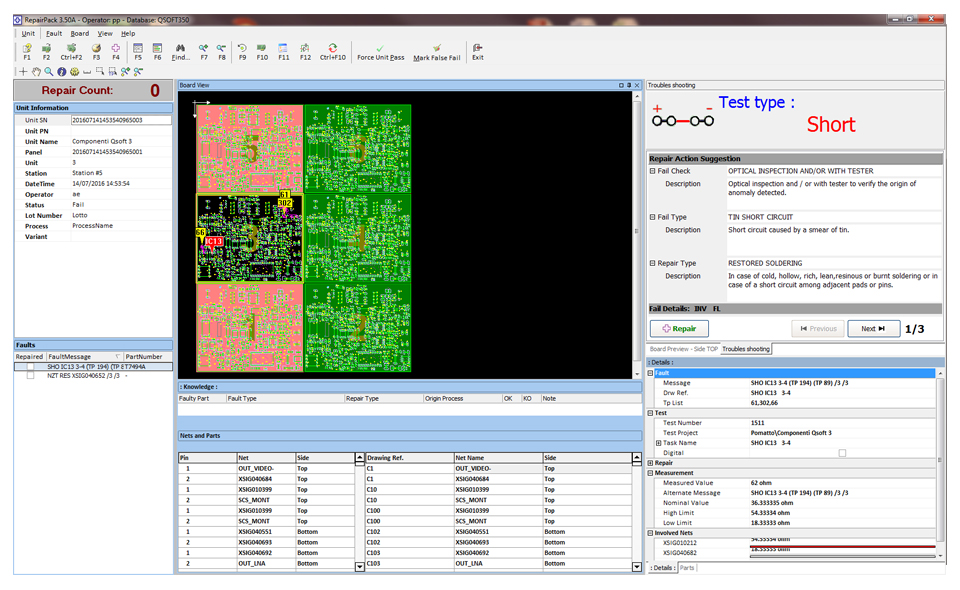
Task: Expand the Repair section in Details
Action: click(652, 463)
